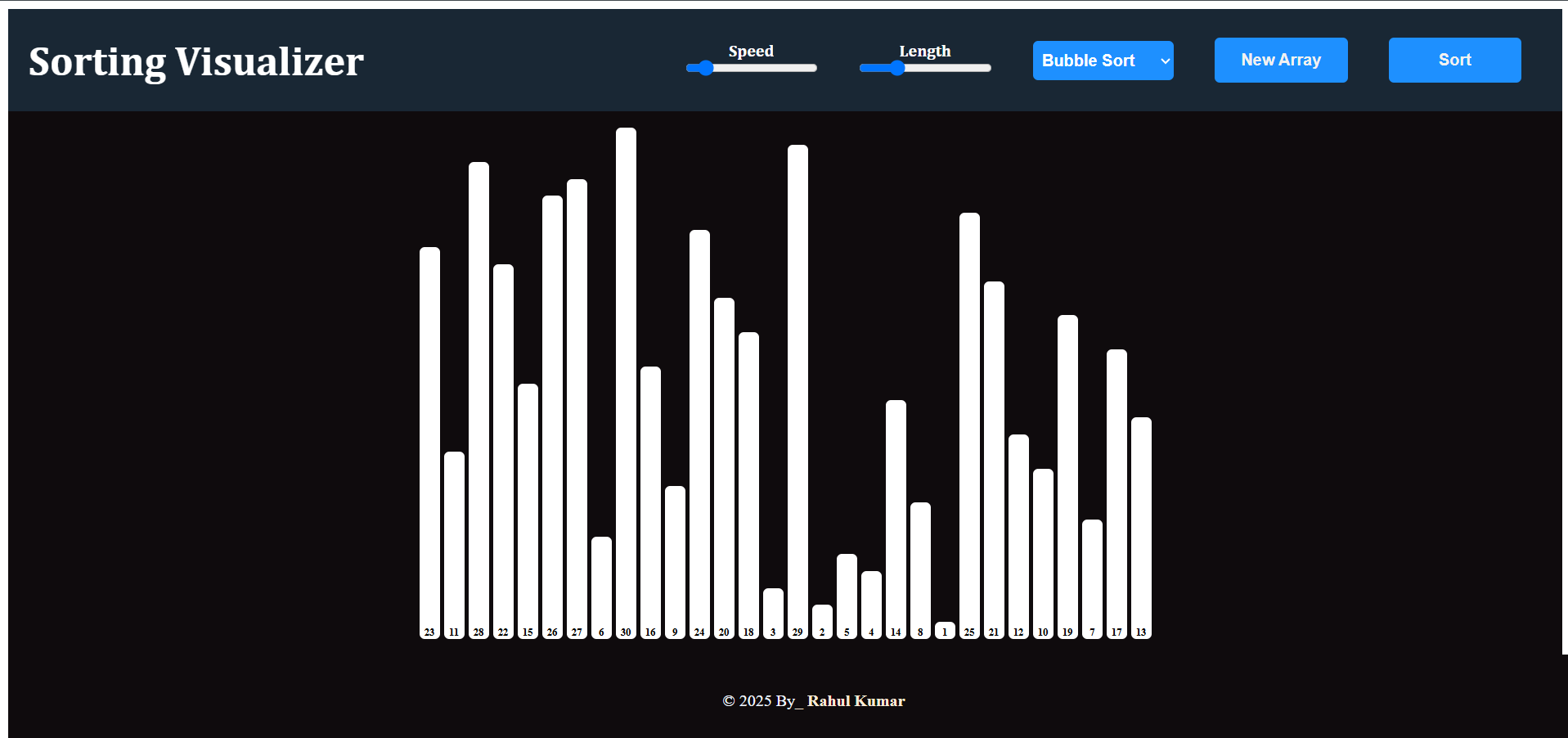Click the bar labeled 14
Image resolution: width=1568 pixels, height=738 pixels.
pos(896,520)
